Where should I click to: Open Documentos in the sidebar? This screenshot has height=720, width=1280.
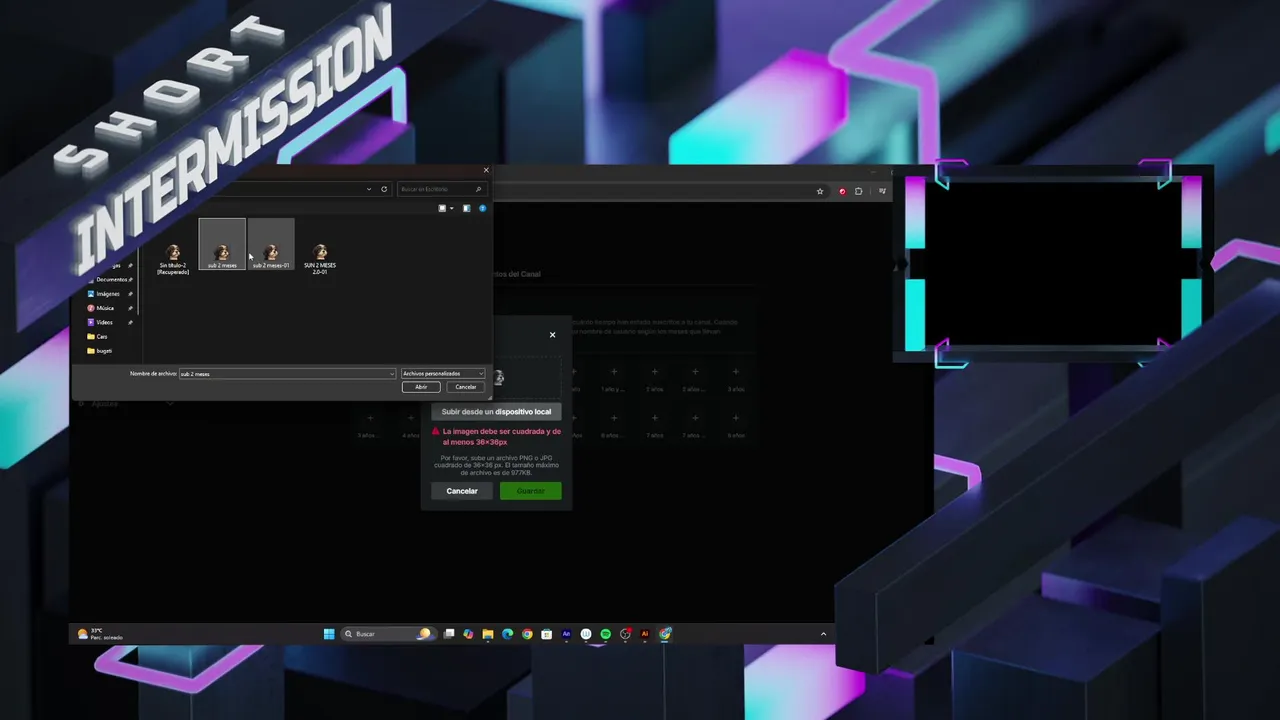[111, 279]
